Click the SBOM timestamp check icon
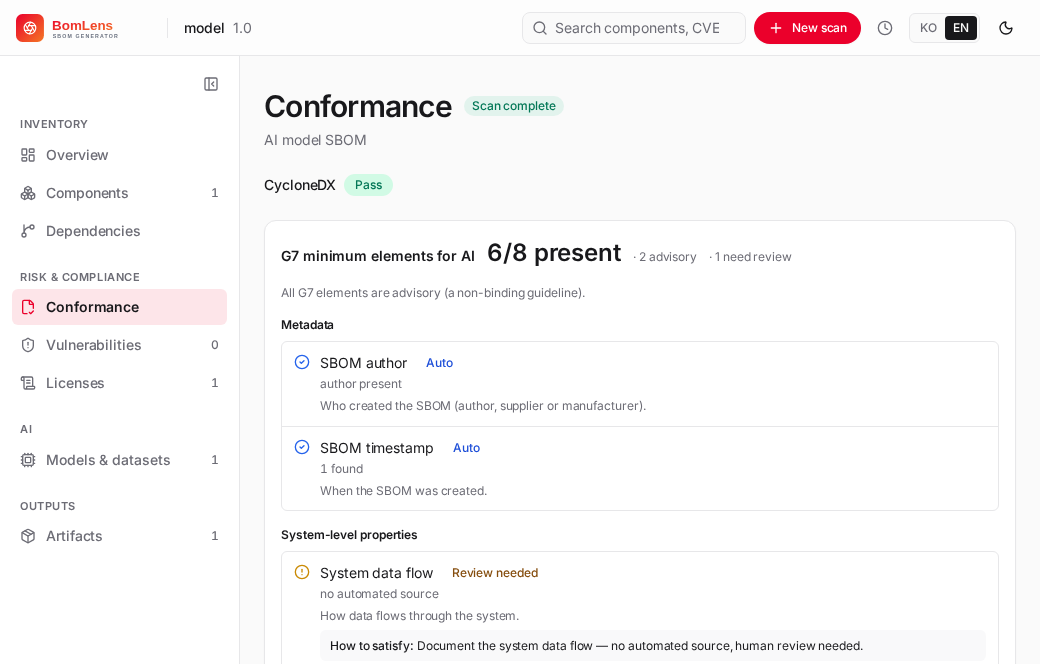 [x=302, y=447]
